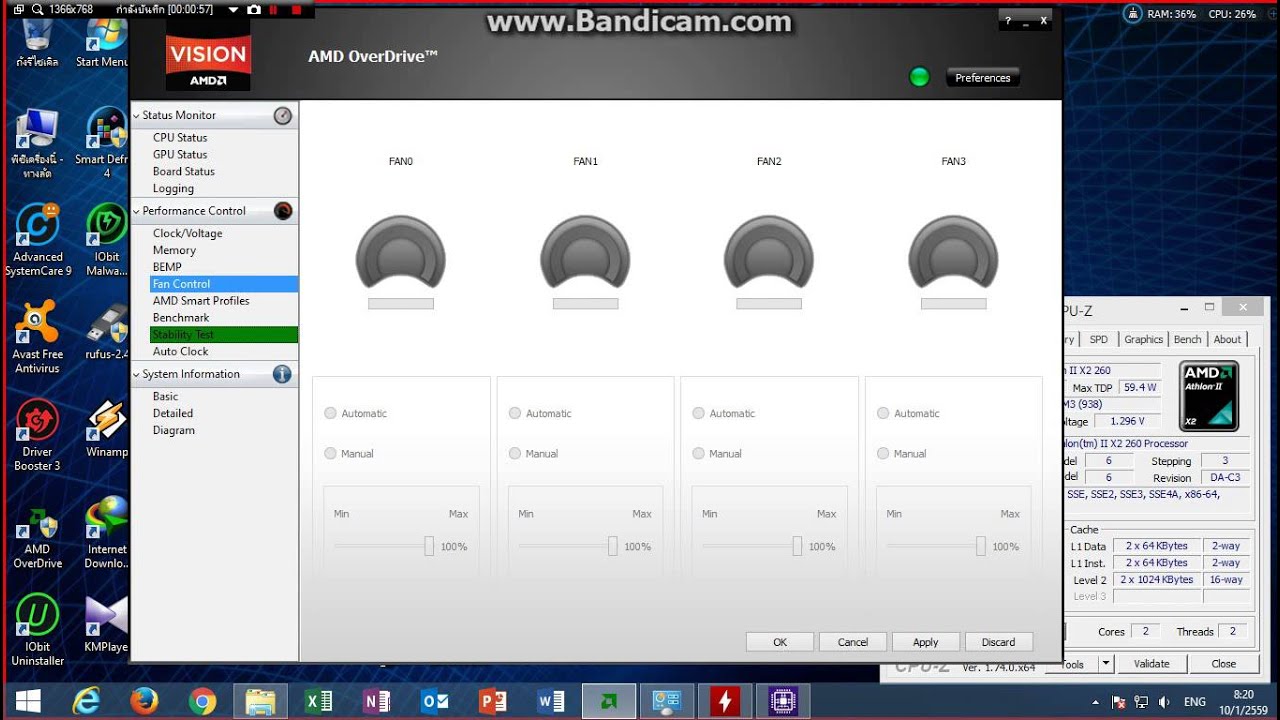
Task: Select Manual mode for FAN0
Action: click(331, 453)
